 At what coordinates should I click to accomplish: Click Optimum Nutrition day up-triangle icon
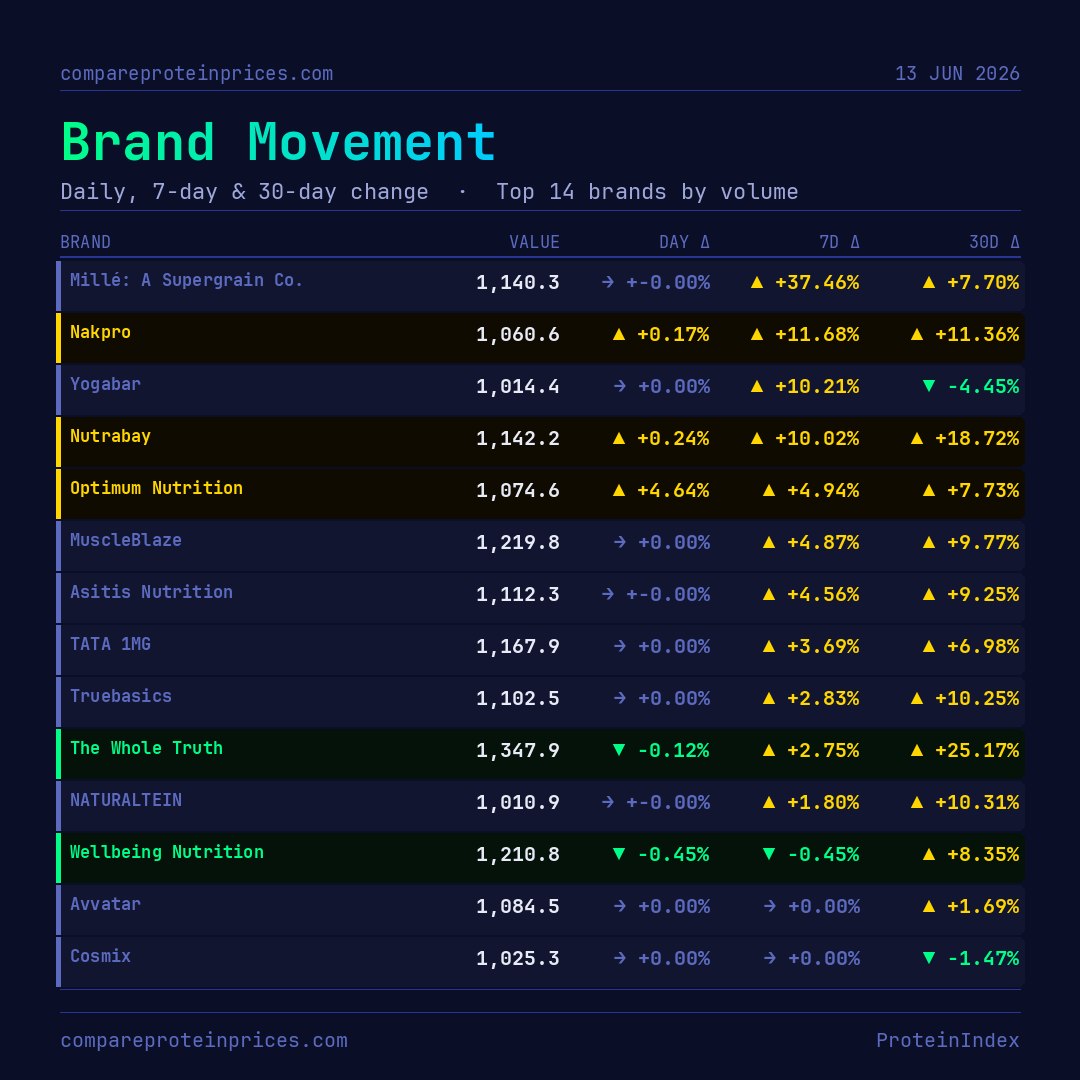point(619,490)
